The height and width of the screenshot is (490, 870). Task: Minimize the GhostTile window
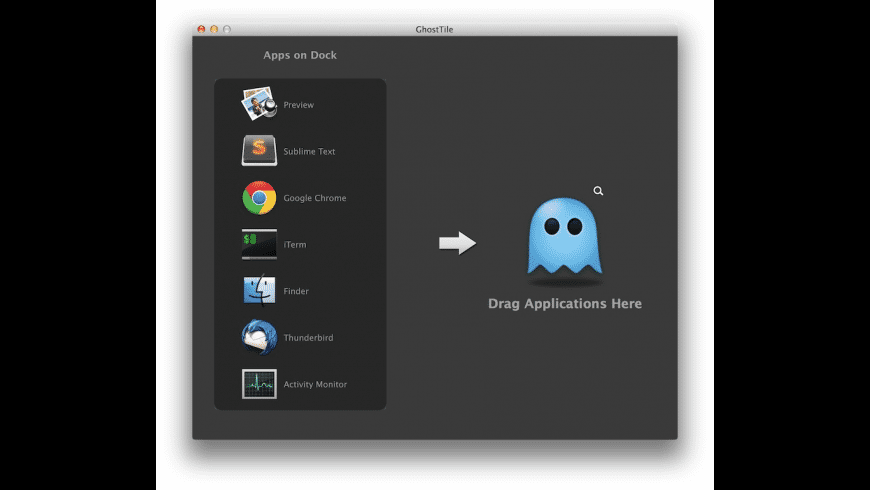(x=214, y=30)
